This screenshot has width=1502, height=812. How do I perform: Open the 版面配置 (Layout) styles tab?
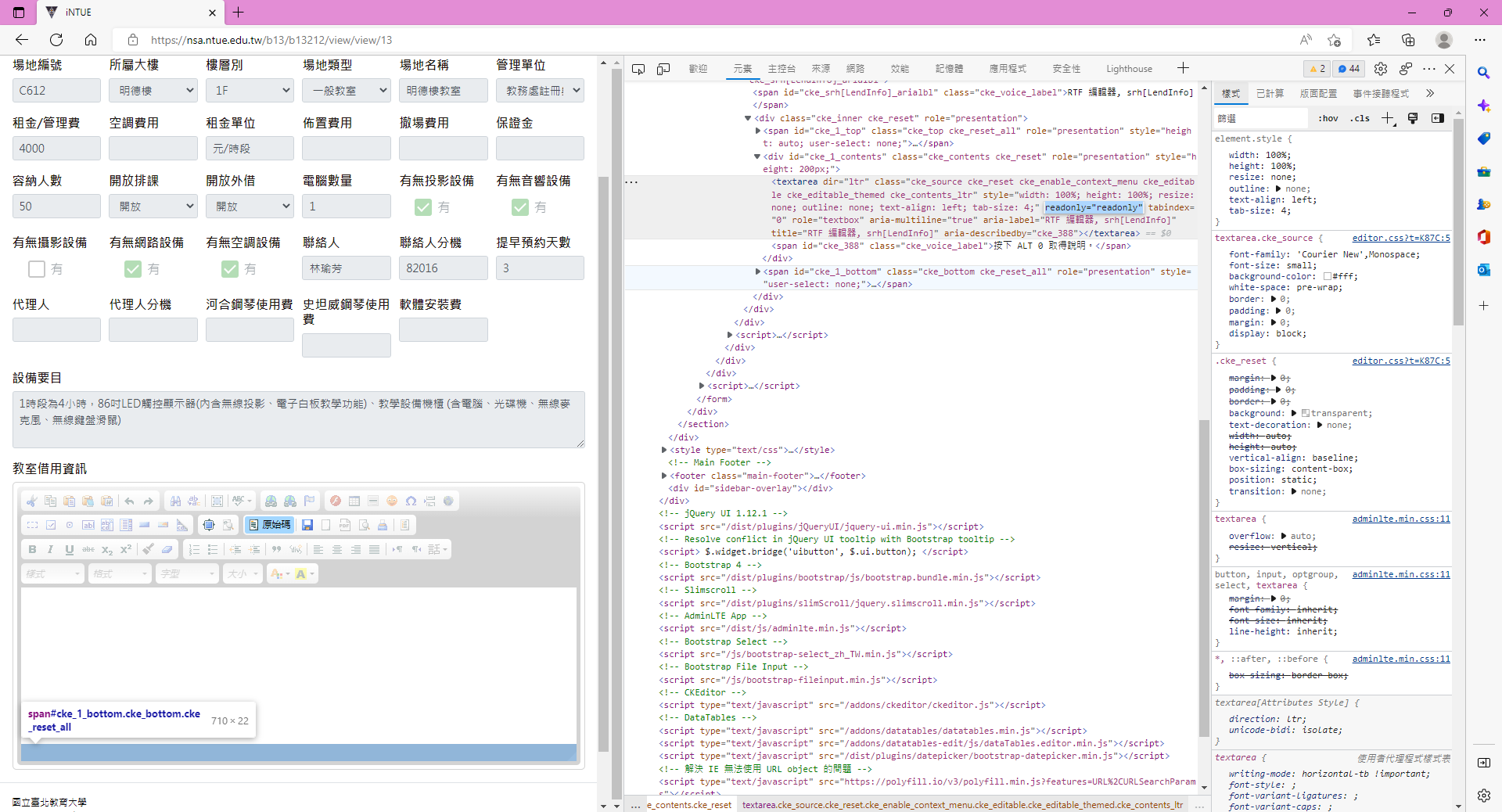click(x=1318, y=94)
